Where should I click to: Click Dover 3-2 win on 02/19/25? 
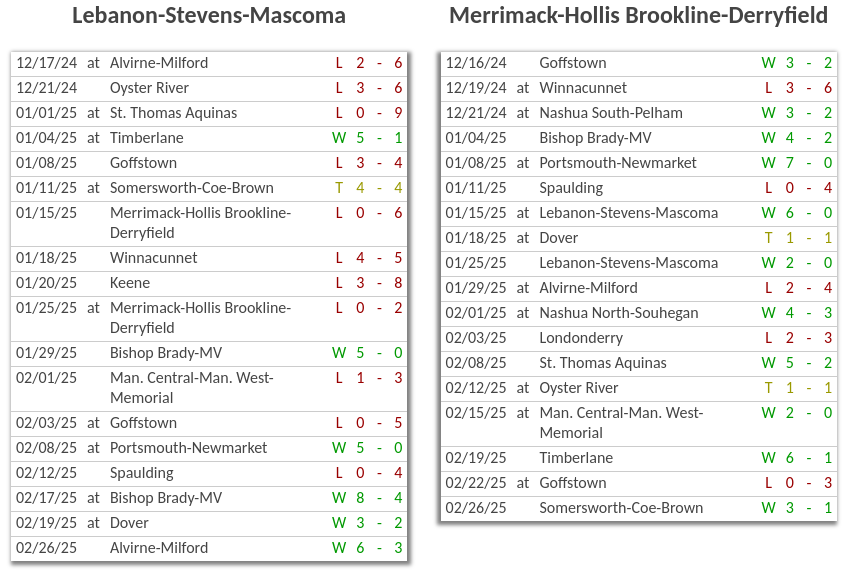coord(128,523)
